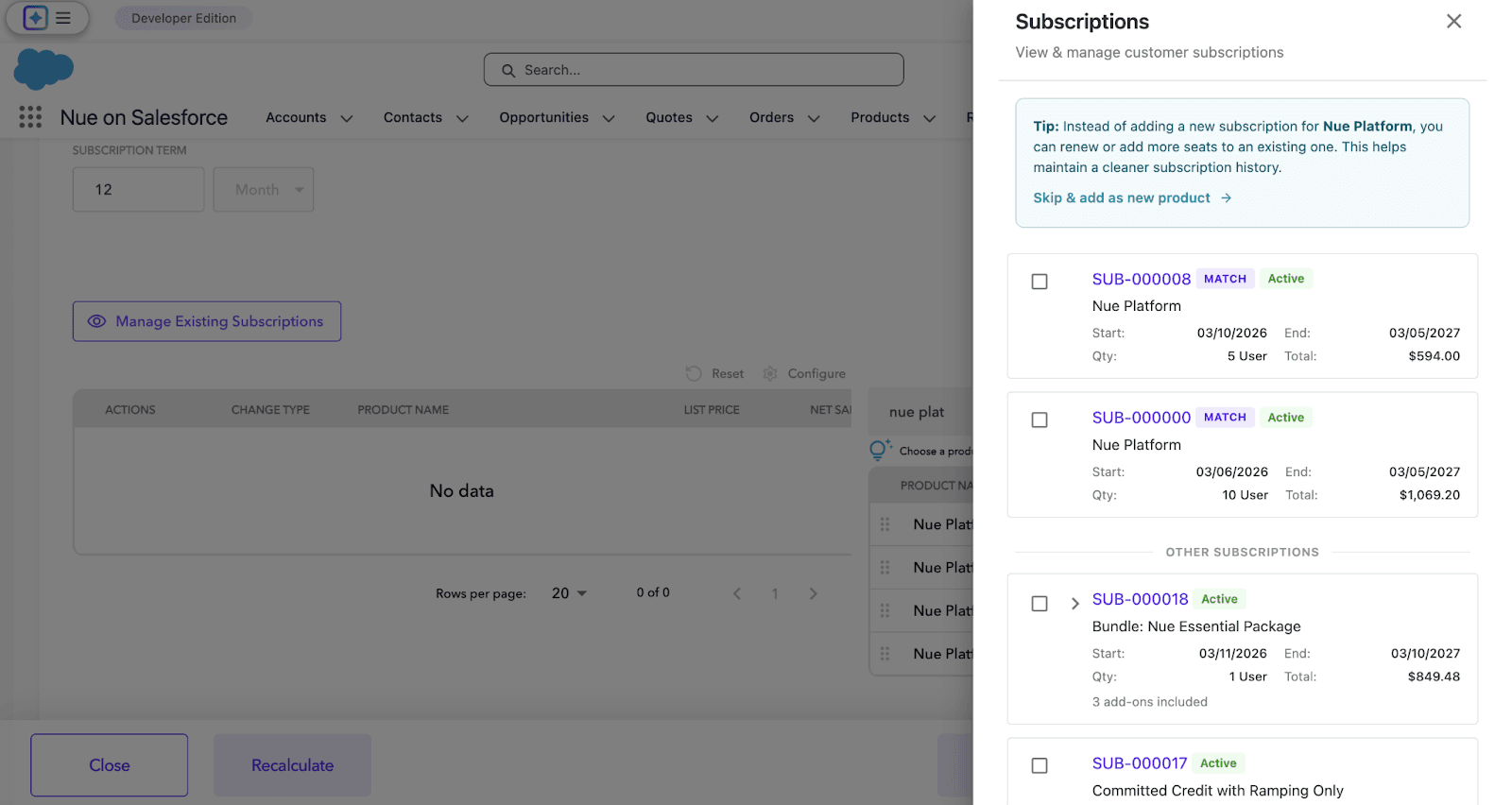Open the Quotes dropdown chevron
This screenshot has width=1512, height=805.
point(713,118)
